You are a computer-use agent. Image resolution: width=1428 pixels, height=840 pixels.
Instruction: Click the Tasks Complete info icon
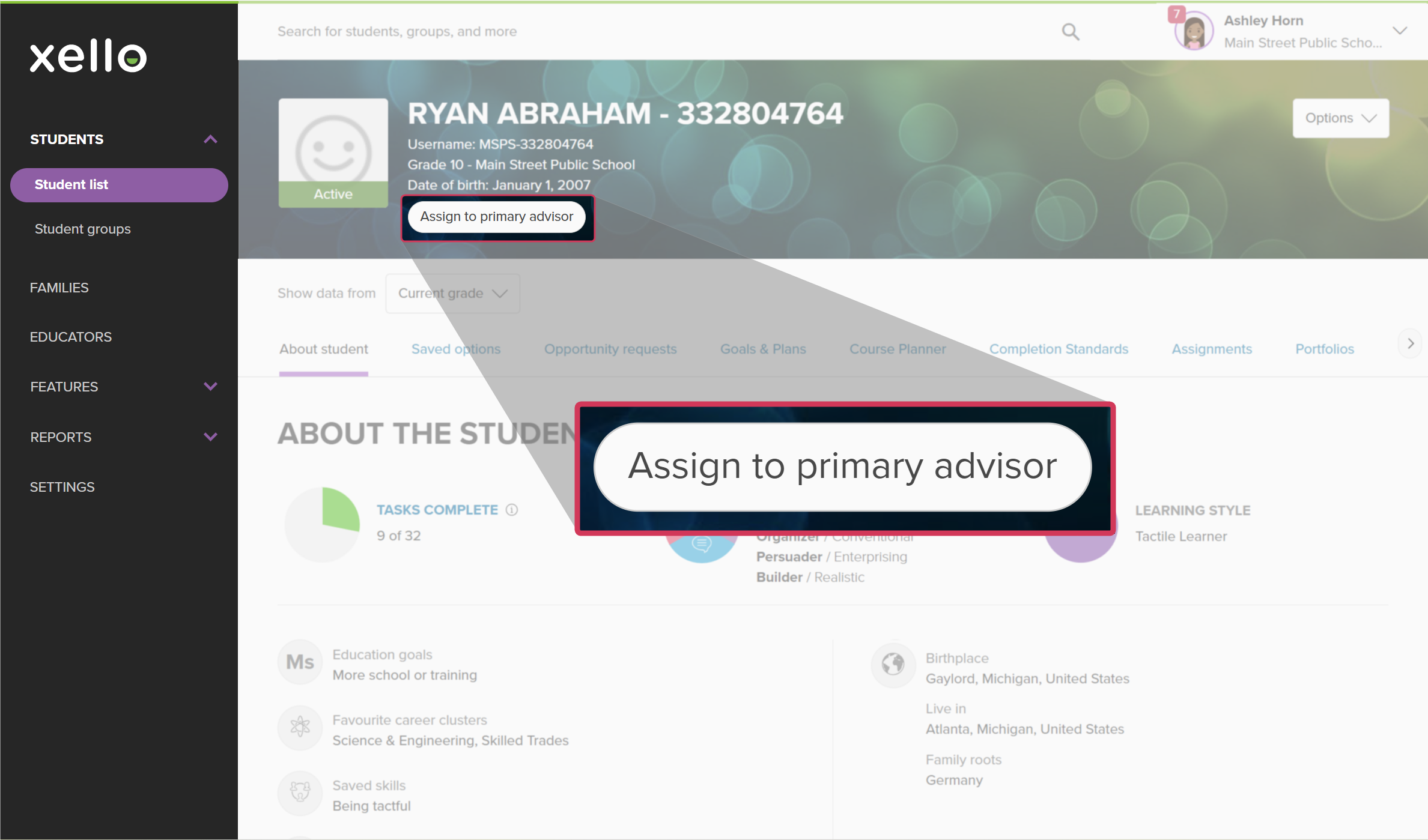[x=511, y=510]
